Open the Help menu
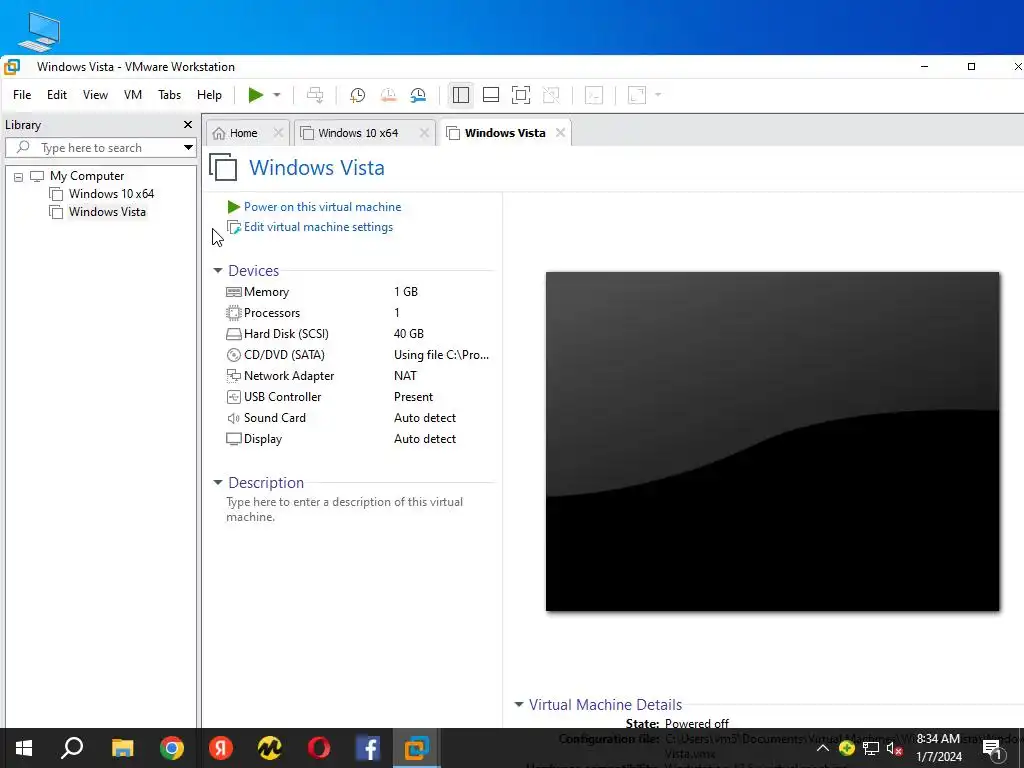The image size is (1024, 768). pos(209,95)
